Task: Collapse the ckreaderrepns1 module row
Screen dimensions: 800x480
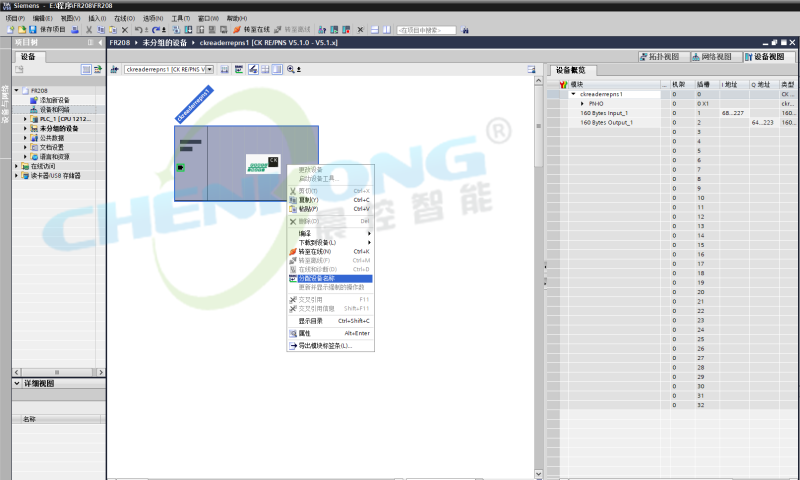Action: 573,94
